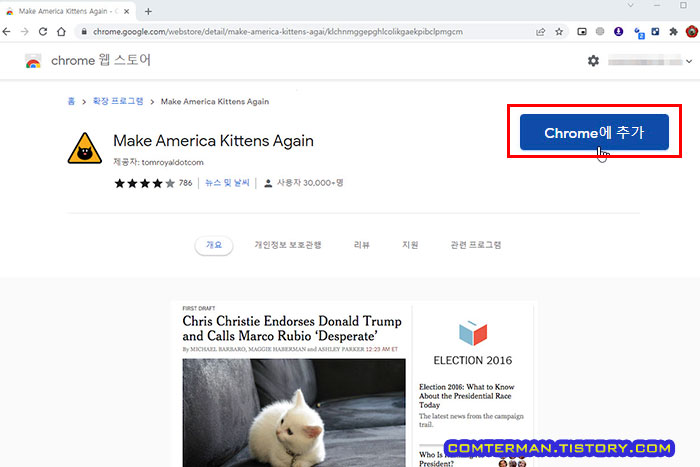
Task: Reload the current page
Action: pos(43,32)
